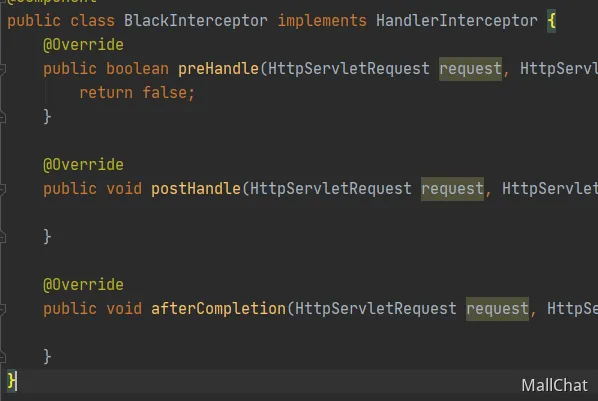
Task: Click fold-end marker after preHandle closing brace
Action: (x=2, y=117)
